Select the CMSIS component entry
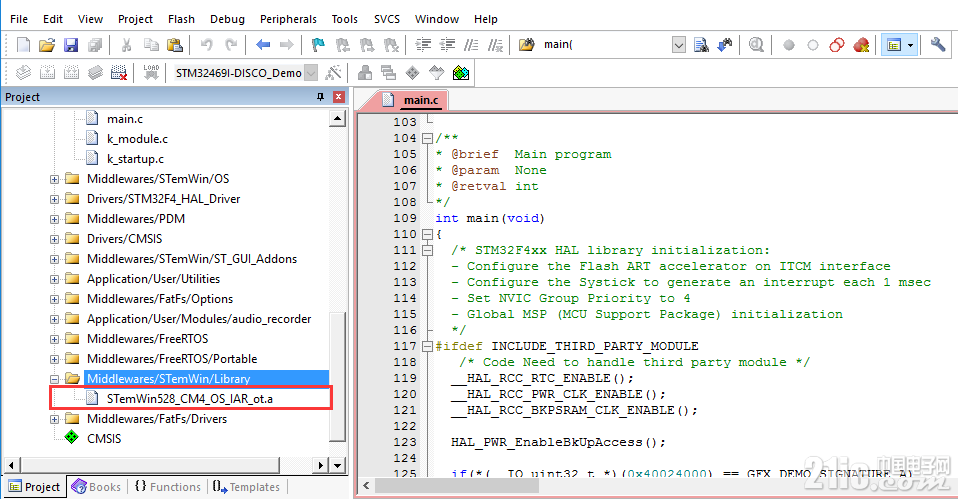 tap(104, 439)
